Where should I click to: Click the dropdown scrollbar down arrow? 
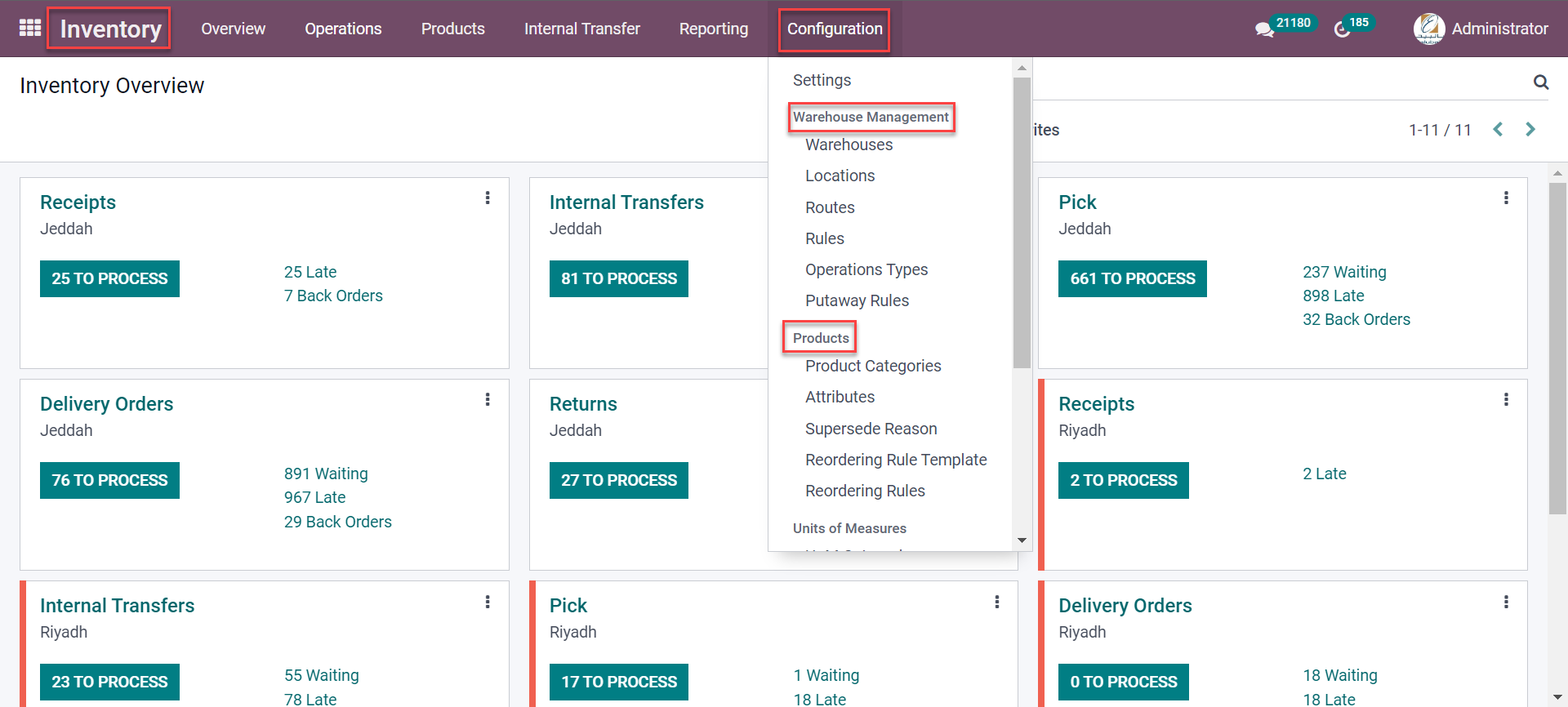1022,540
